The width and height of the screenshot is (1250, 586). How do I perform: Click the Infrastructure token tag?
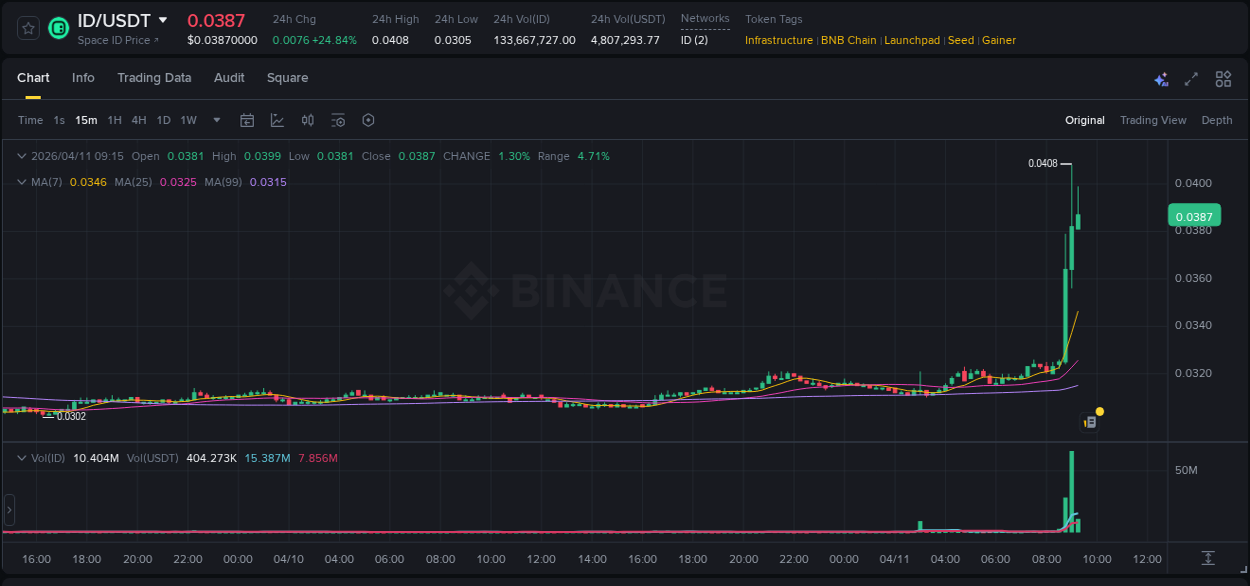click(x=779, y=40)
